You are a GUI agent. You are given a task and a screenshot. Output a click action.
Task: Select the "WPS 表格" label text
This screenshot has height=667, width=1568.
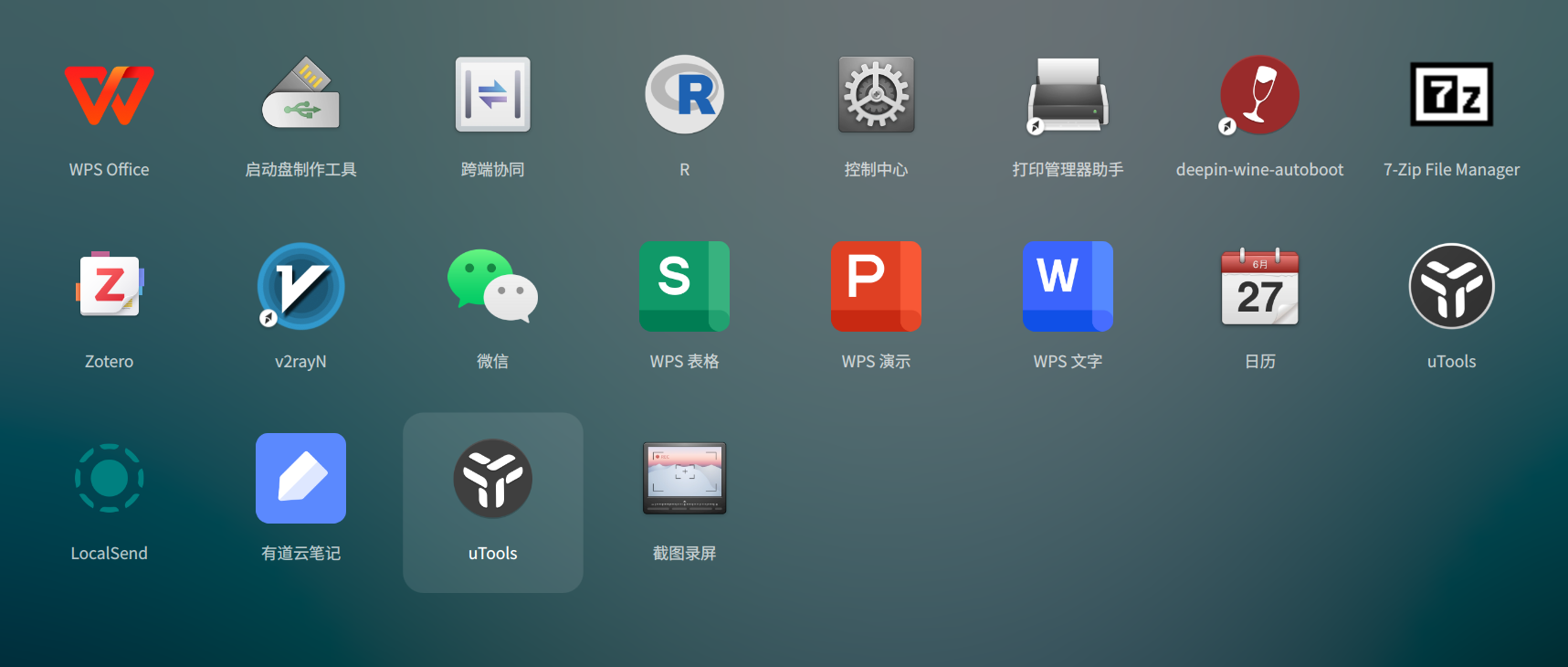685,362
